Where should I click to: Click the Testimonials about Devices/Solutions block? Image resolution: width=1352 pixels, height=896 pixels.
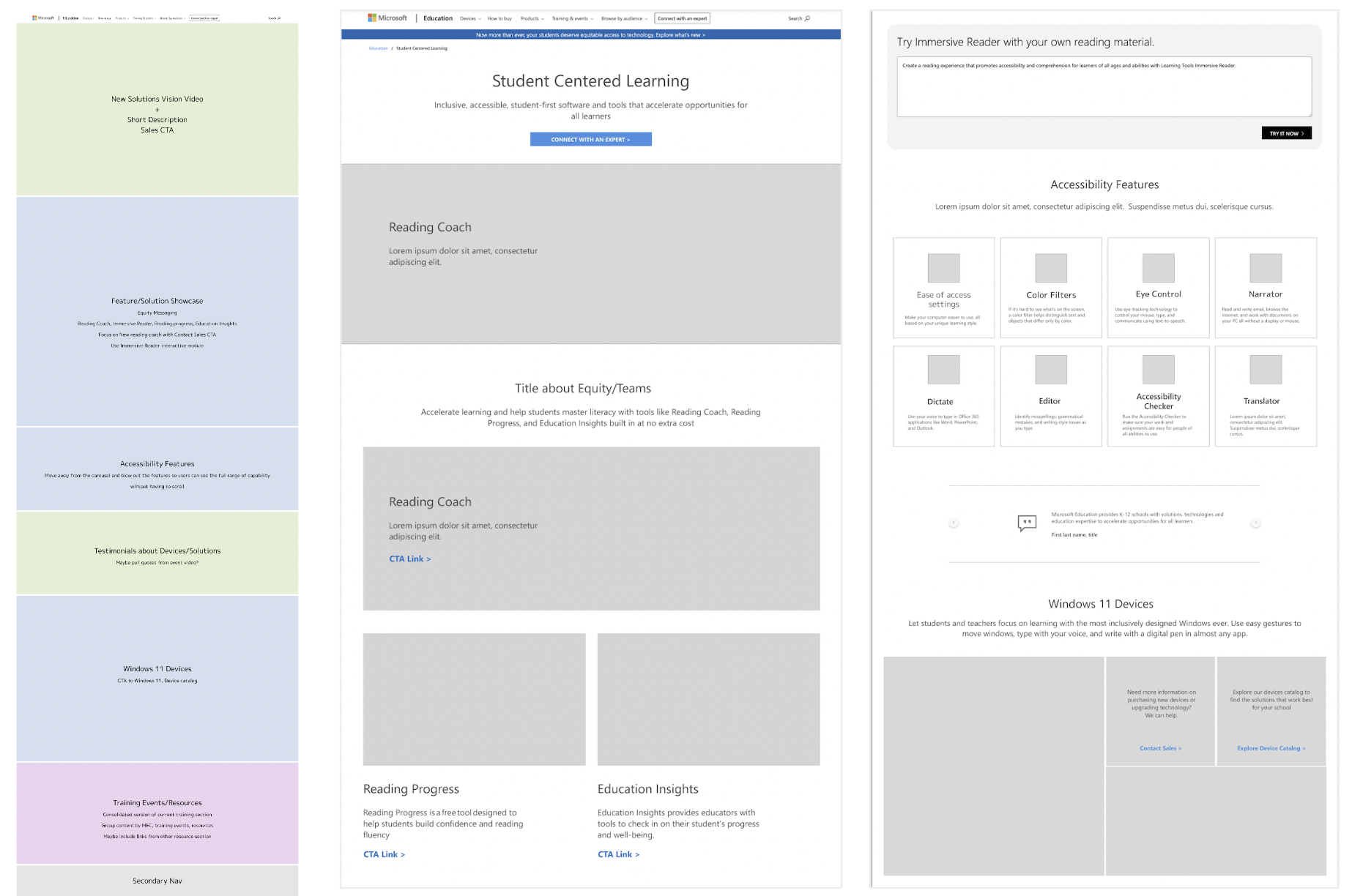tap(157, 553)
